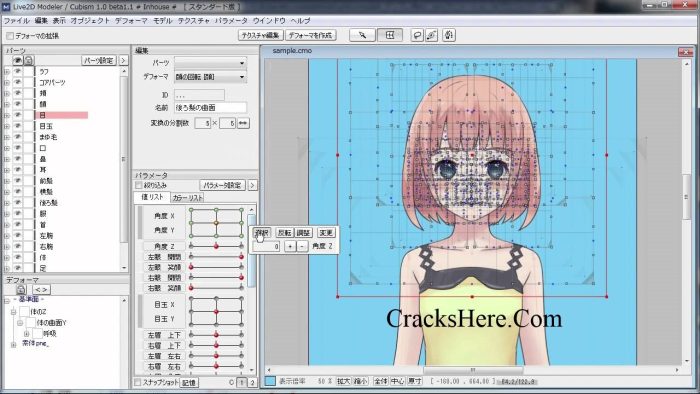This screenshot has height=394, width=700.
Task: Click the canvas background color swatch
Action: coord(270,381)
